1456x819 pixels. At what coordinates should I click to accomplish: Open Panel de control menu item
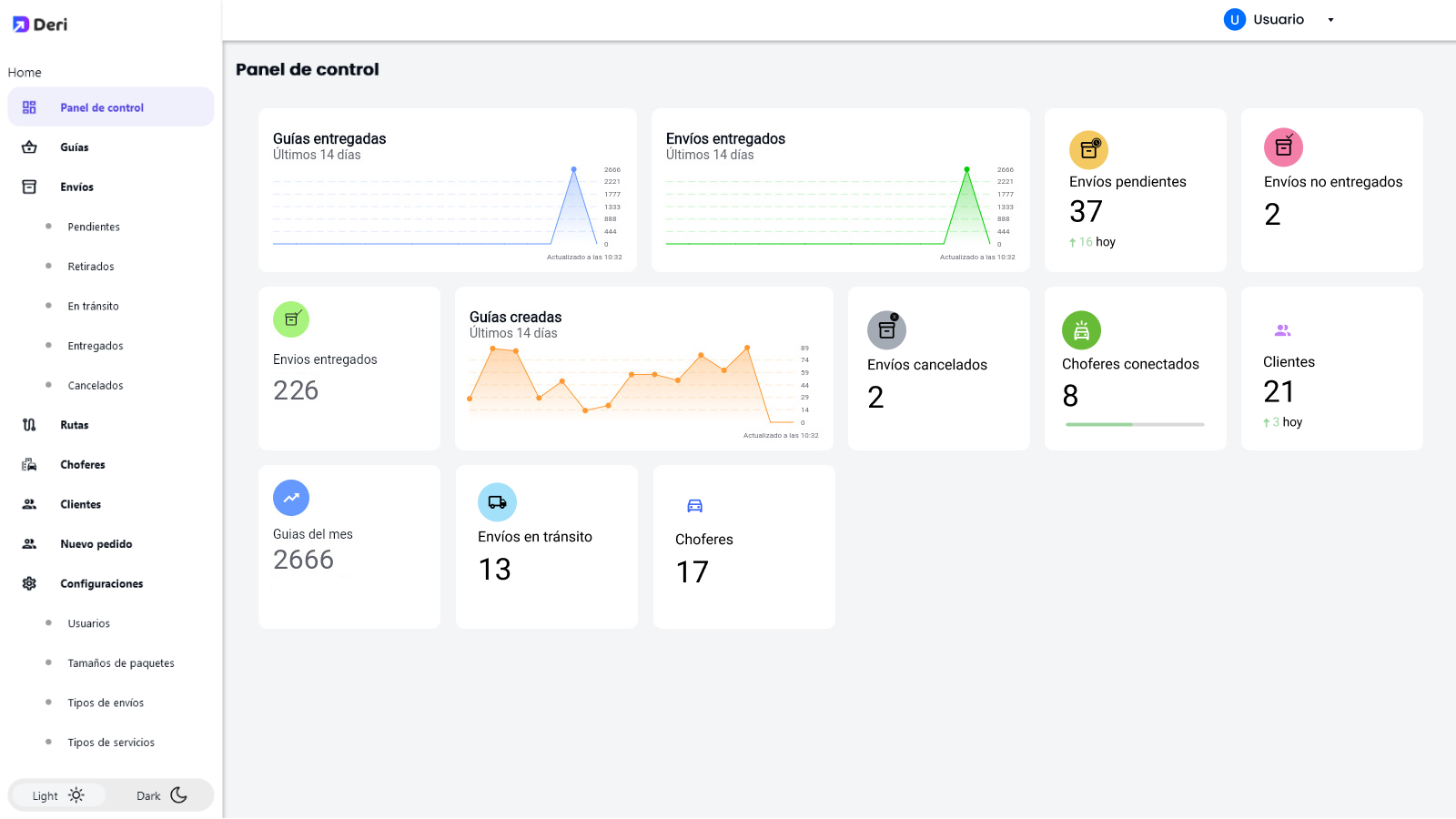point(102,107)
